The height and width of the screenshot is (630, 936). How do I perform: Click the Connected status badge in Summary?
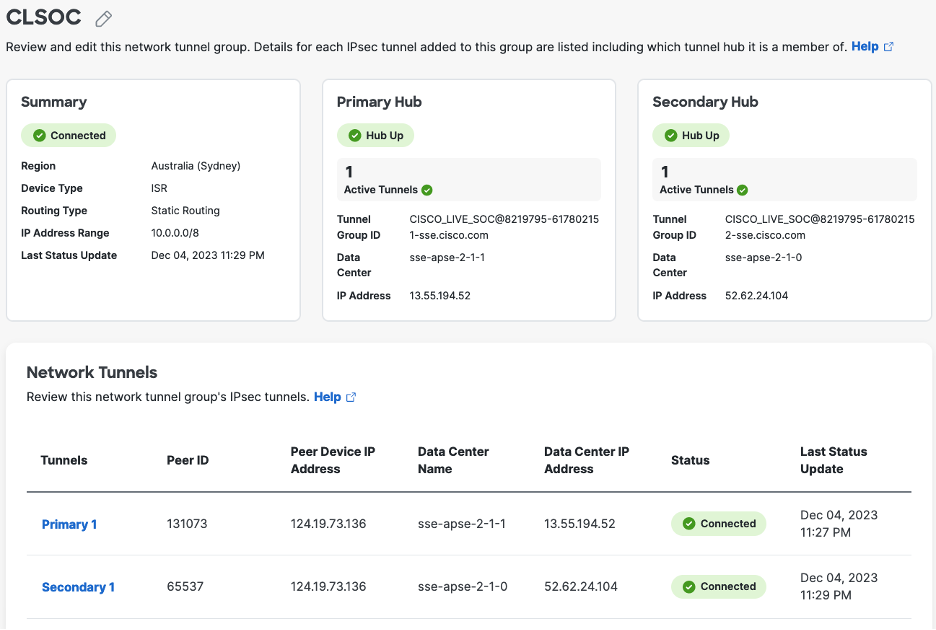(69, 135)
